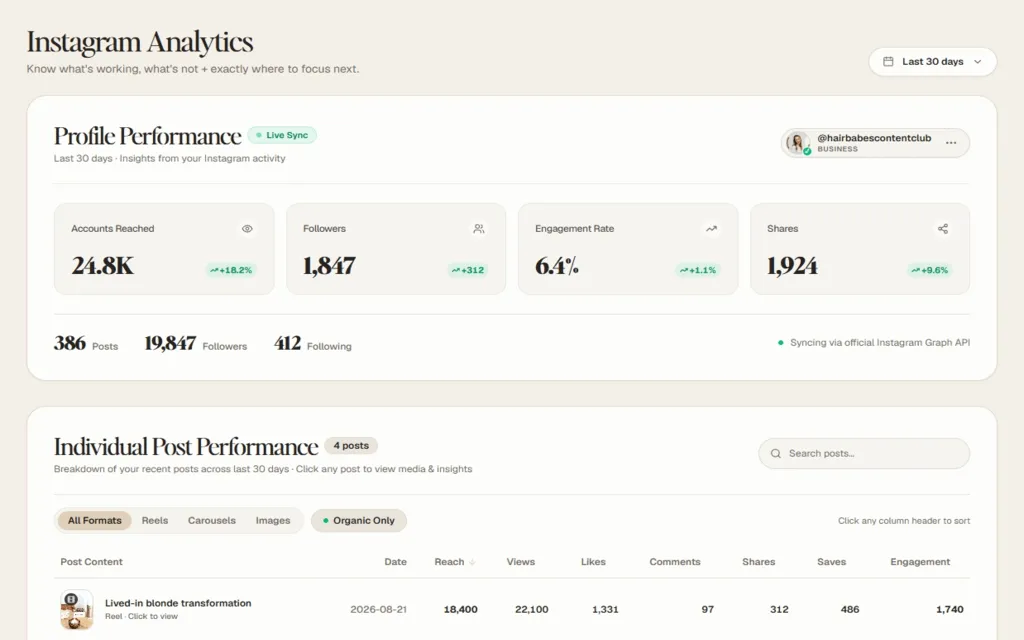The width and height of the screenshot is (1024, 640).
Task: Click the 312 shares cell in post row
Action: coord(778,609)
